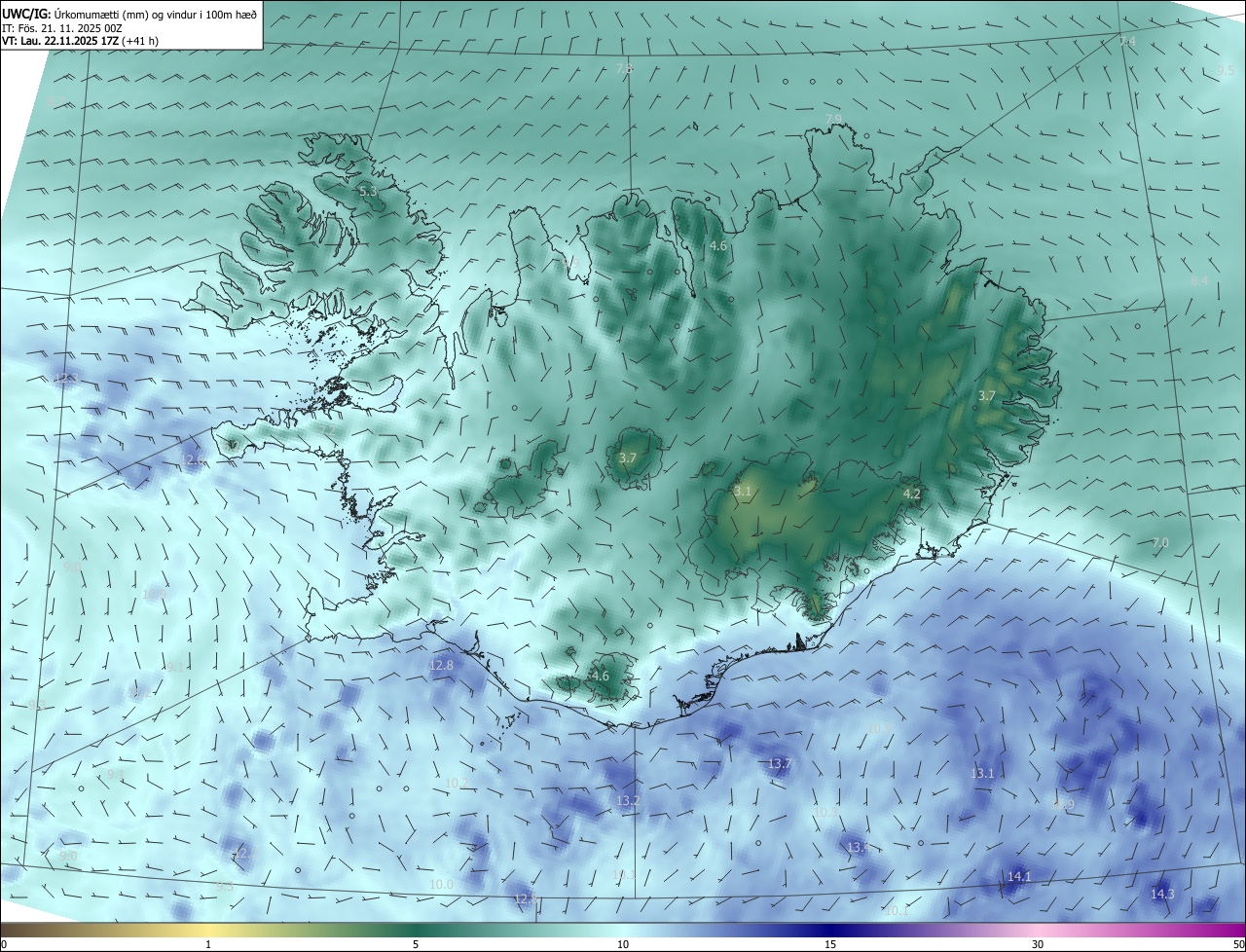Click the 7.8 value label
Viewport: 1246px width, 952px height.
(625, 68)
